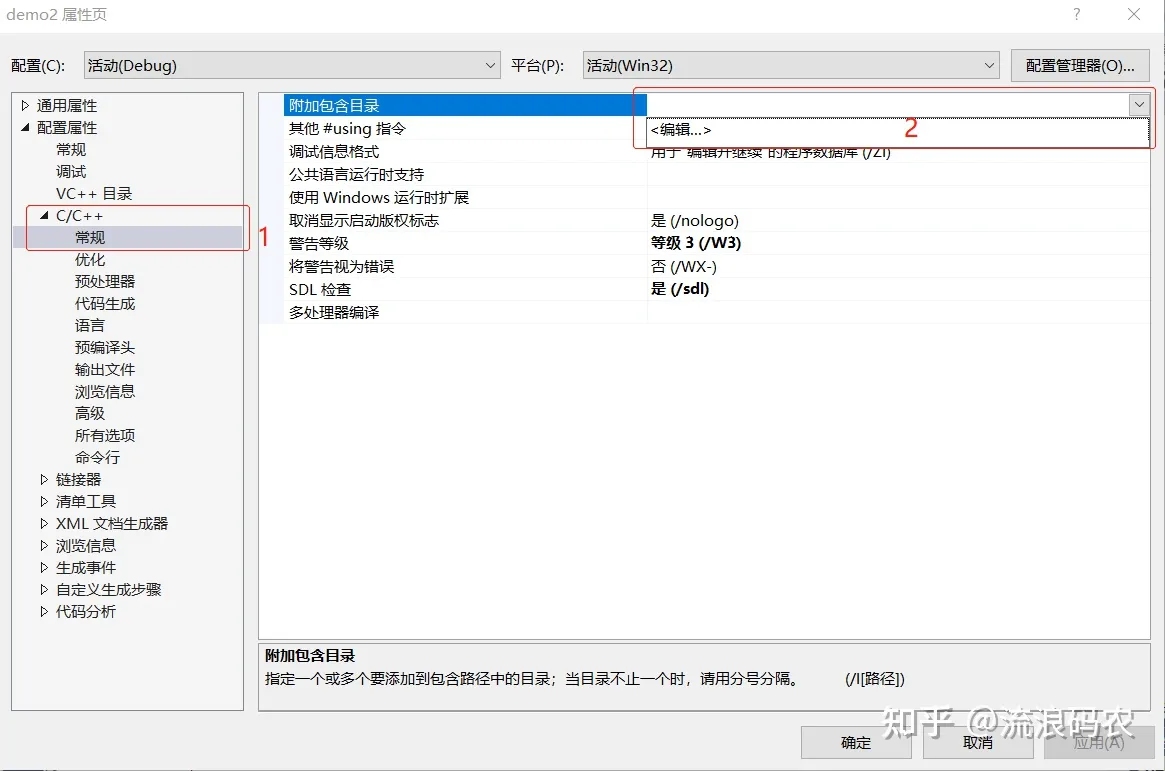Viewport: 1165px width, 771px height.
Task: Click the 配置管理器(O) button
Action: (x=1082, y=64)
